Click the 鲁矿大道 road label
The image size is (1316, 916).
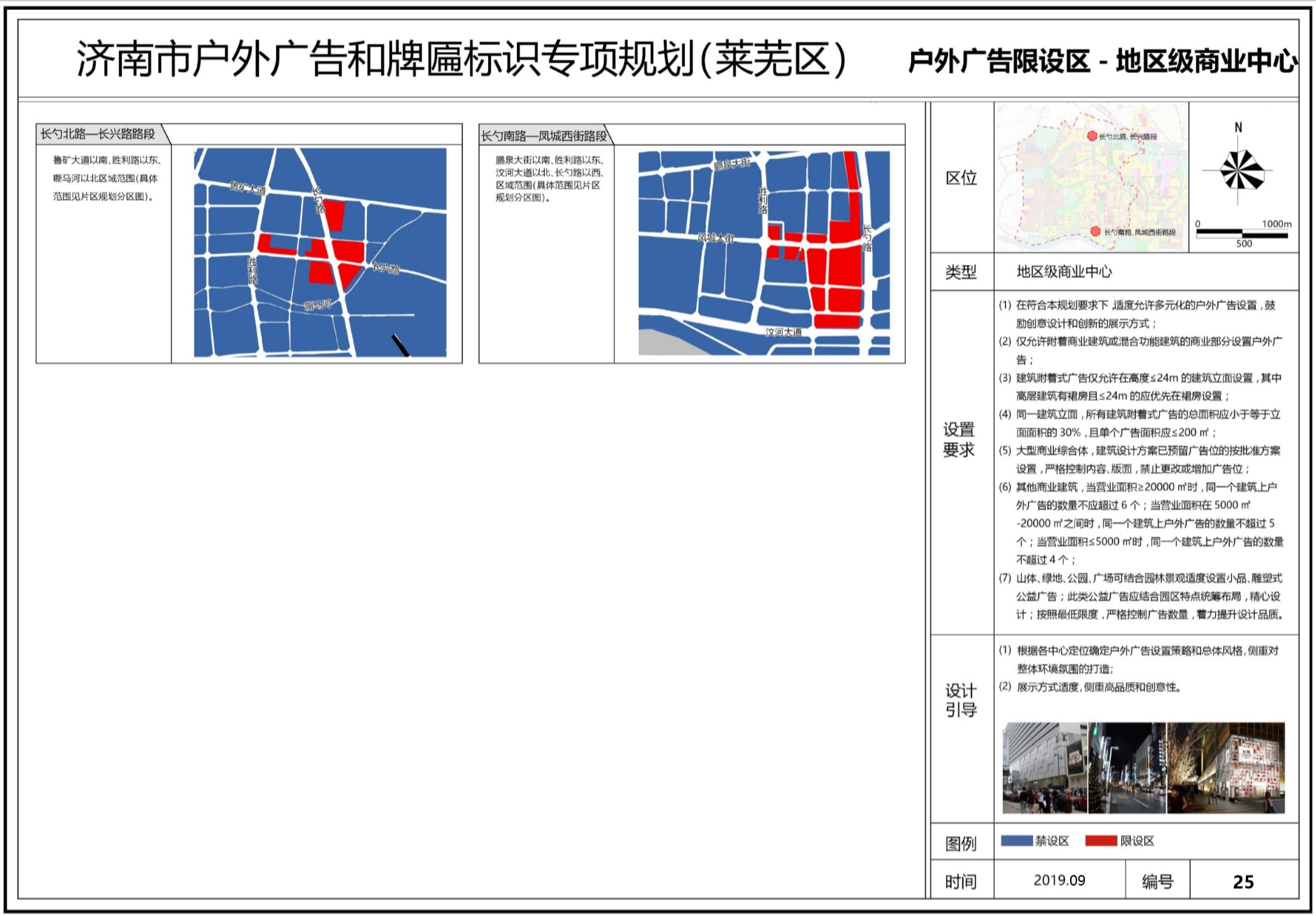[247, 188]
